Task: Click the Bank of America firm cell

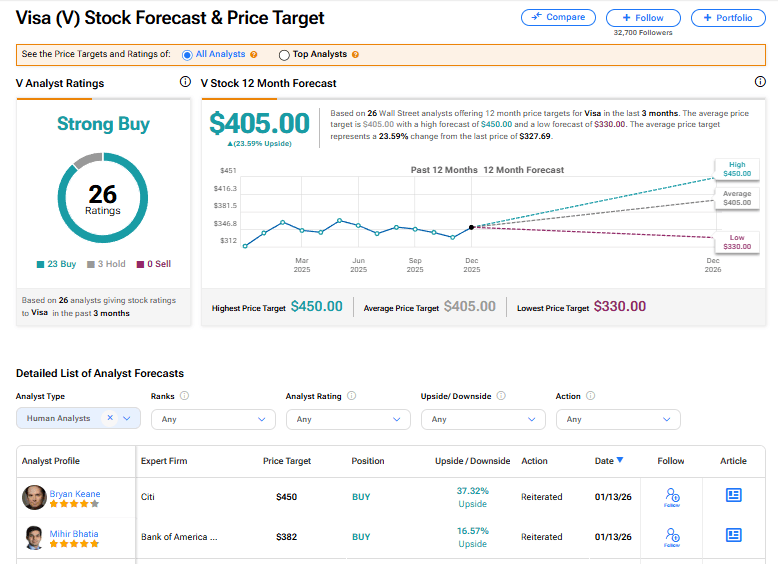Action: pyautogui.click(x=179, y=537)
